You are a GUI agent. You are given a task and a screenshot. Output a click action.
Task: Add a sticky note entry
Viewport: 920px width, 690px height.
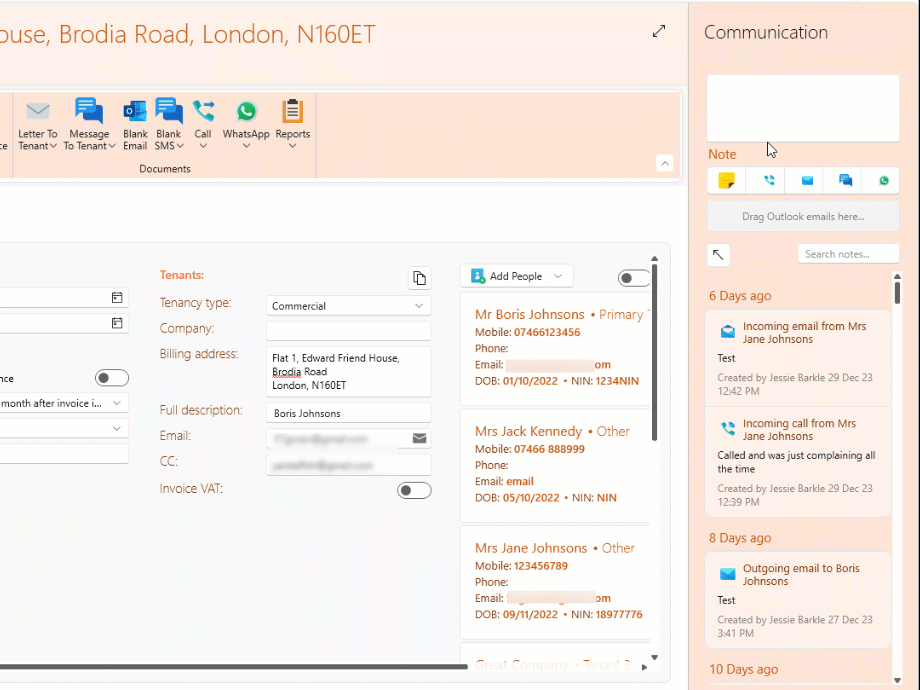pos(727,181)
